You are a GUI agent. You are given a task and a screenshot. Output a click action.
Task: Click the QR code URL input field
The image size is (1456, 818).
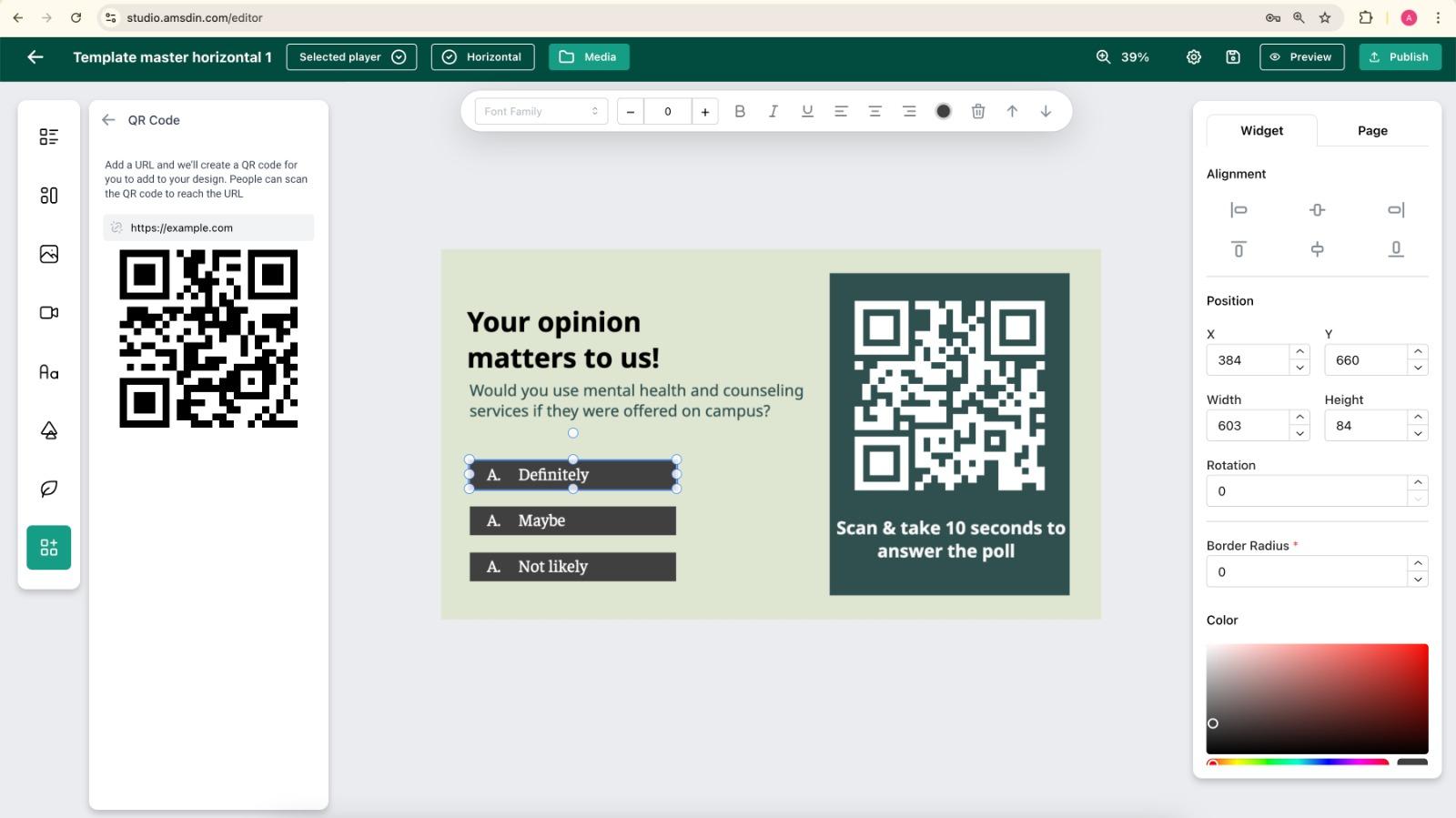[208, 227]
